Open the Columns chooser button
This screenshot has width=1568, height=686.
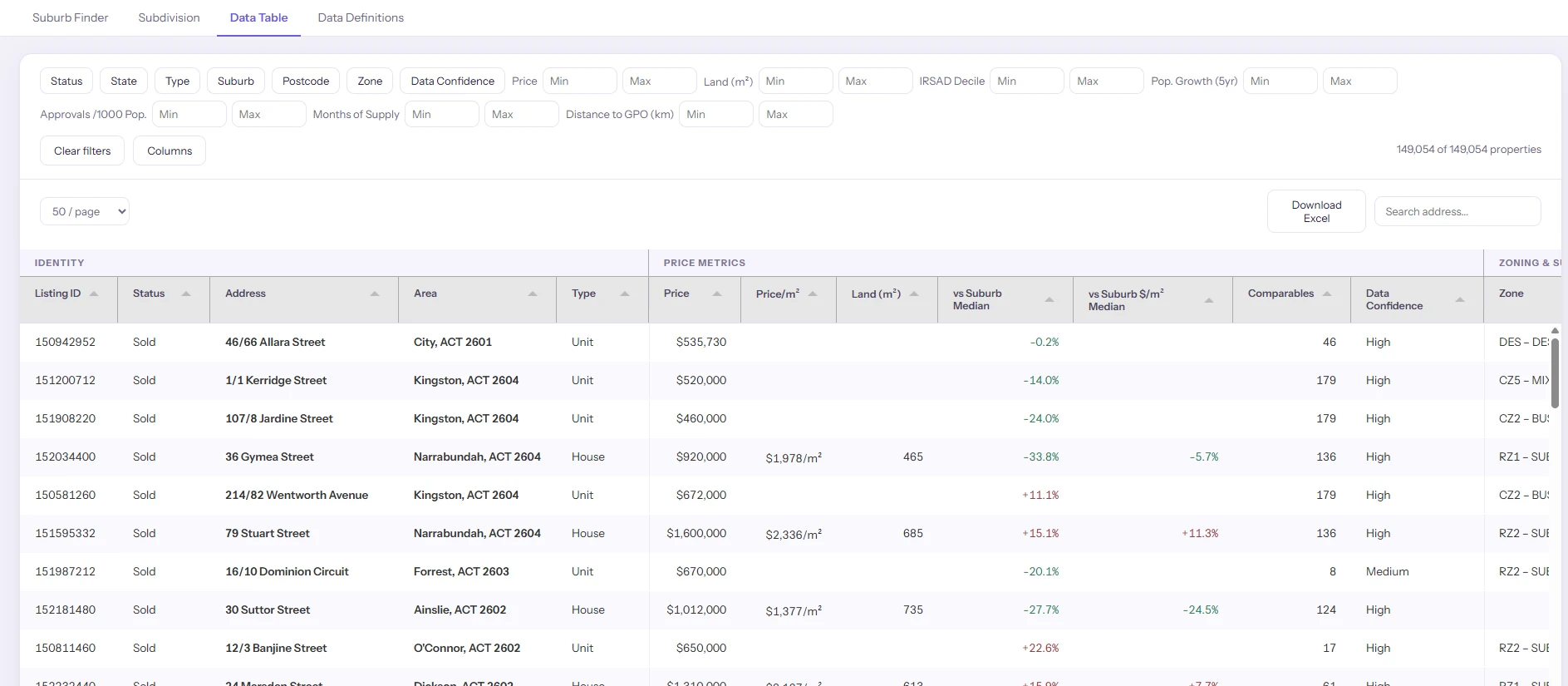tap(170, 151)
